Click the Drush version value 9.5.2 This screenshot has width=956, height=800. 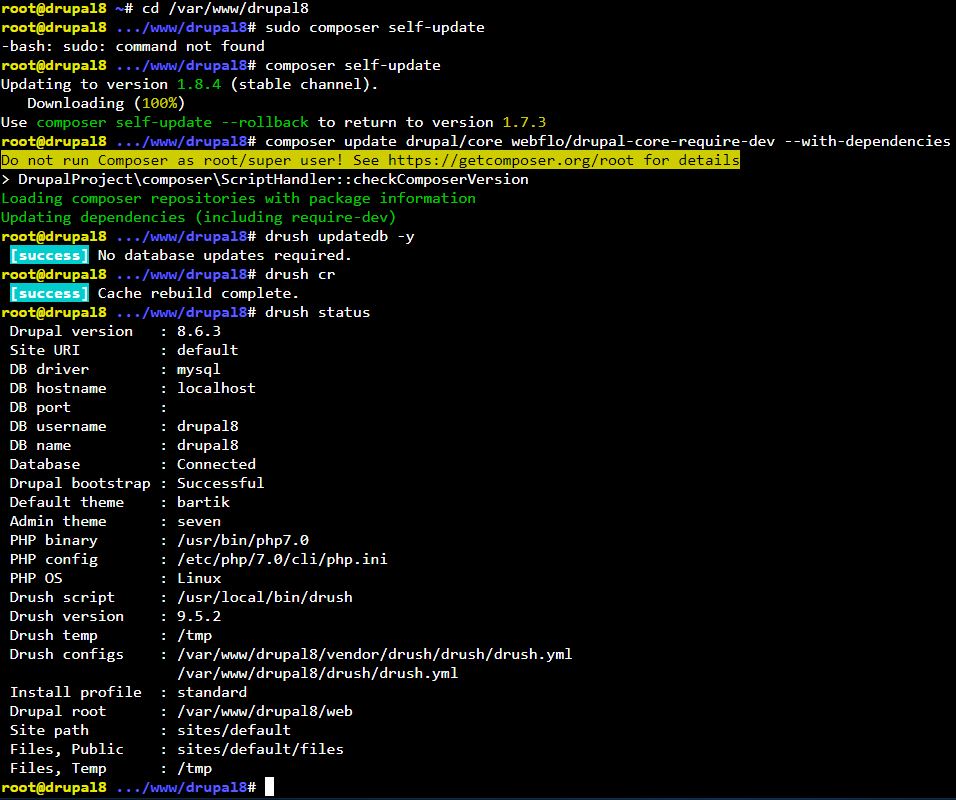coord(198,616)
